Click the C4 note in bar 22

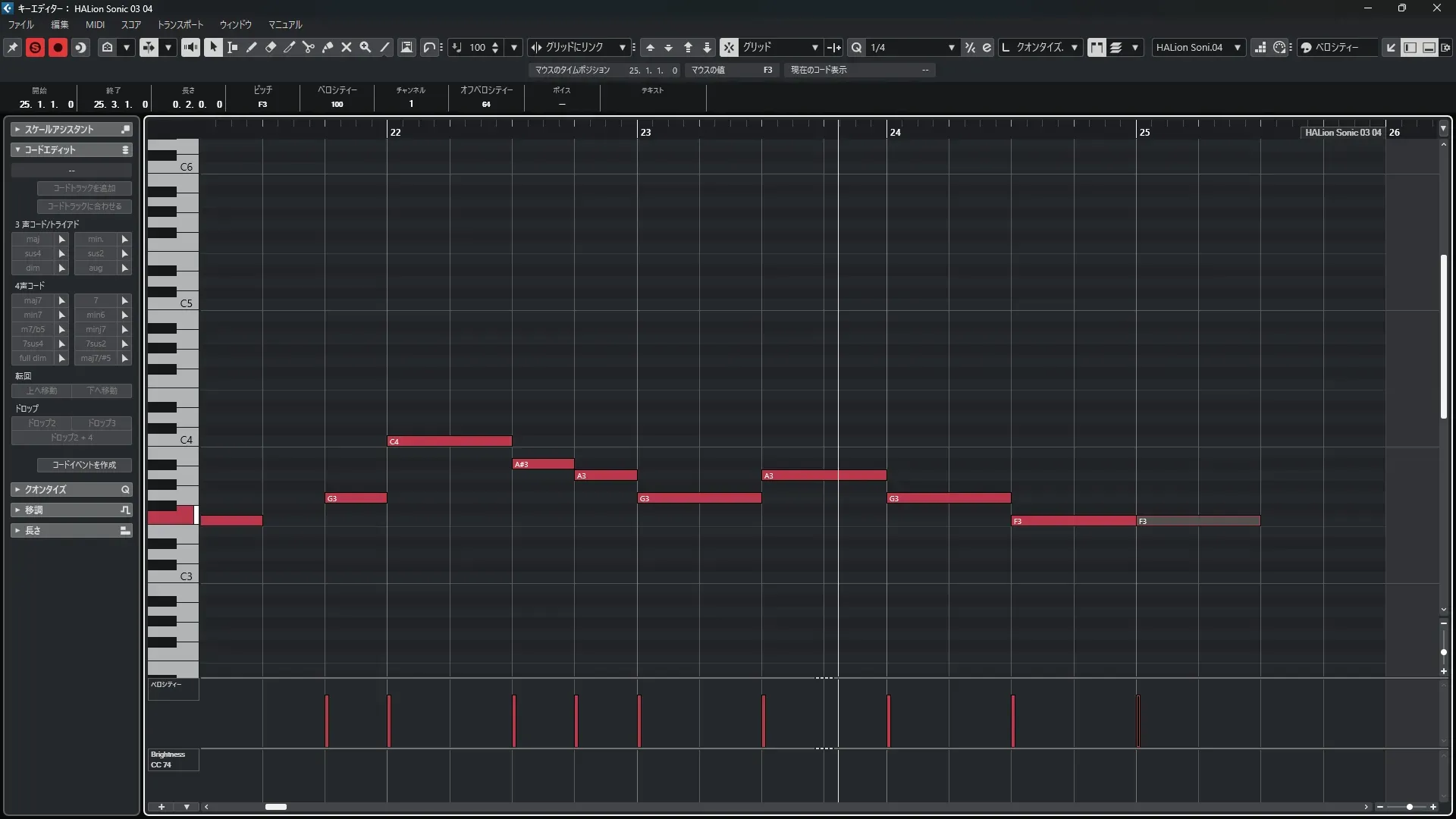(x=449, y=441)
